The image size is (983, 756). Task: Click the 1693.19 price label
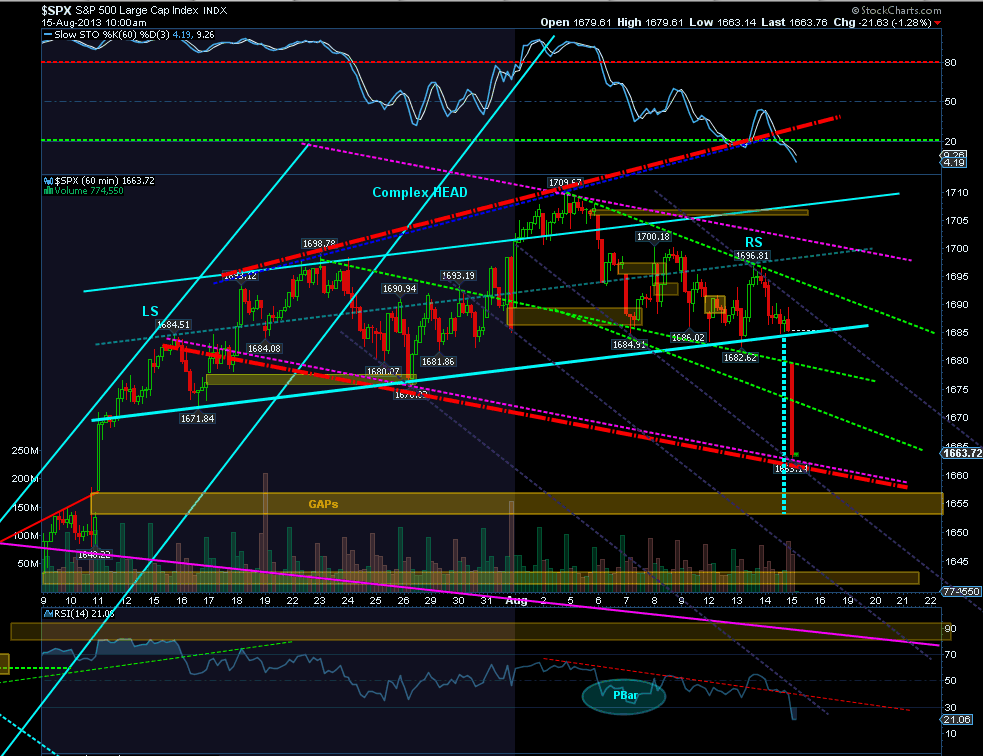458,275
